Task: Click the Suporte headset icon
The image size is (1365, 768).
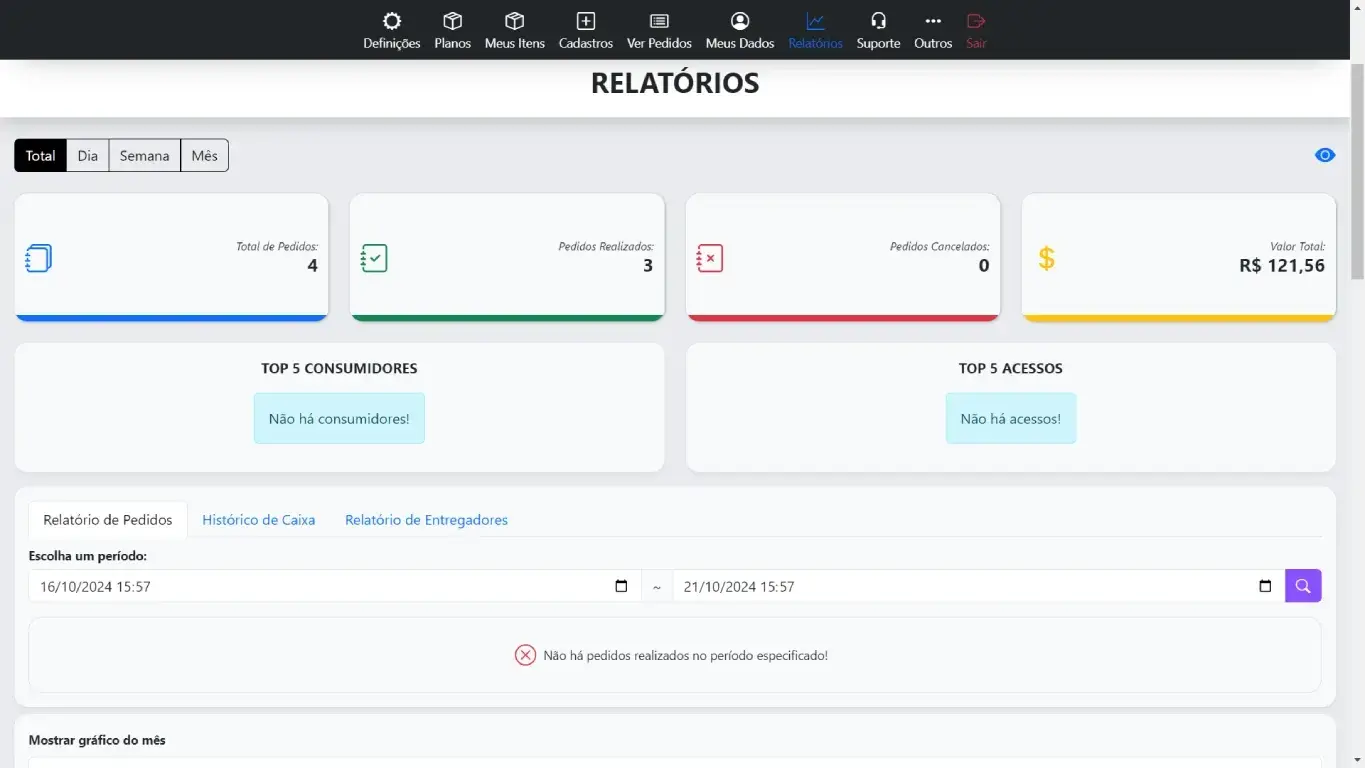Action: 878,22
